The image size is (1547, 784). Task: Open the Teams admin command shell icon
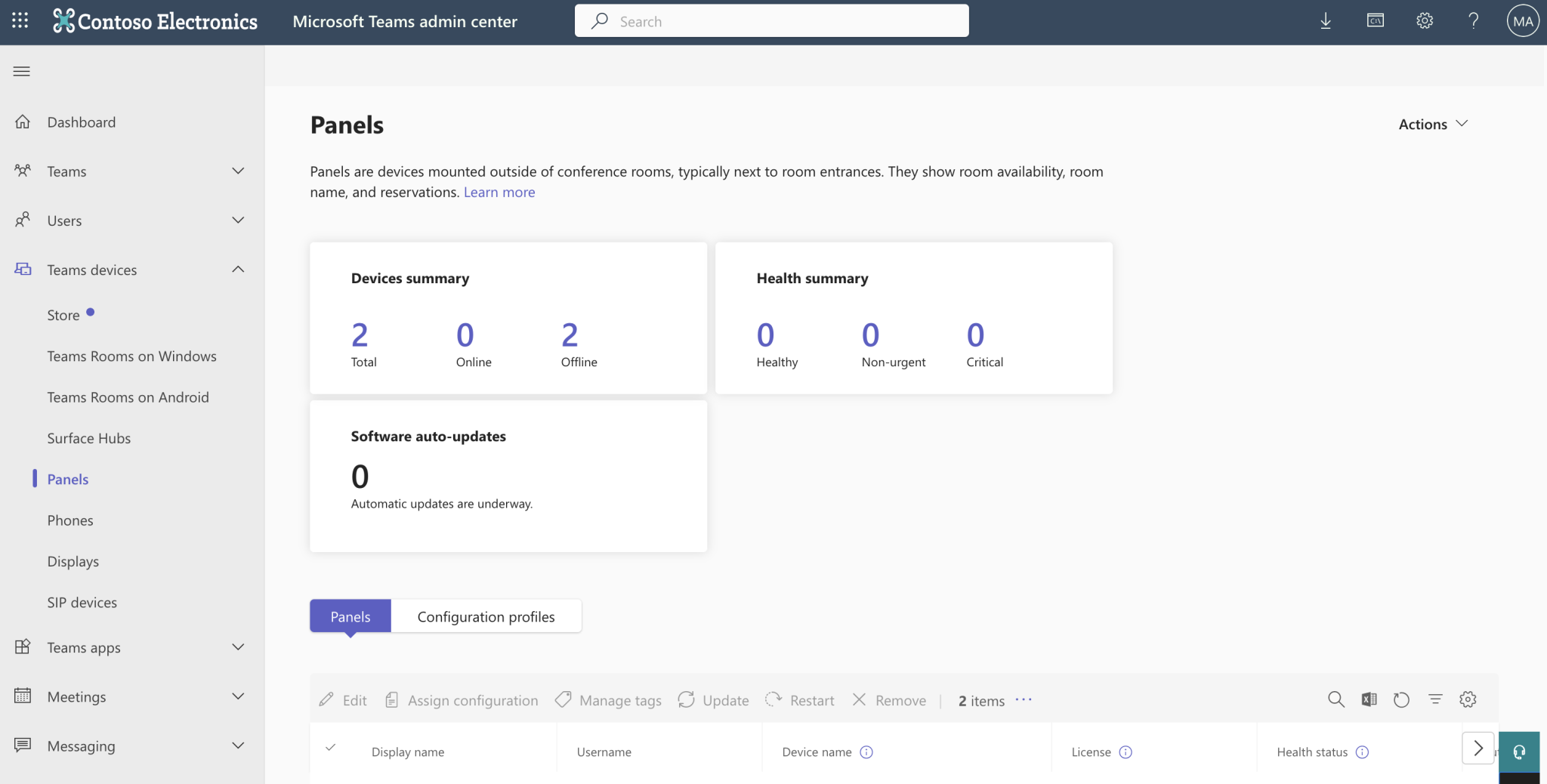pyautogui.click(x=1374, y=20)
